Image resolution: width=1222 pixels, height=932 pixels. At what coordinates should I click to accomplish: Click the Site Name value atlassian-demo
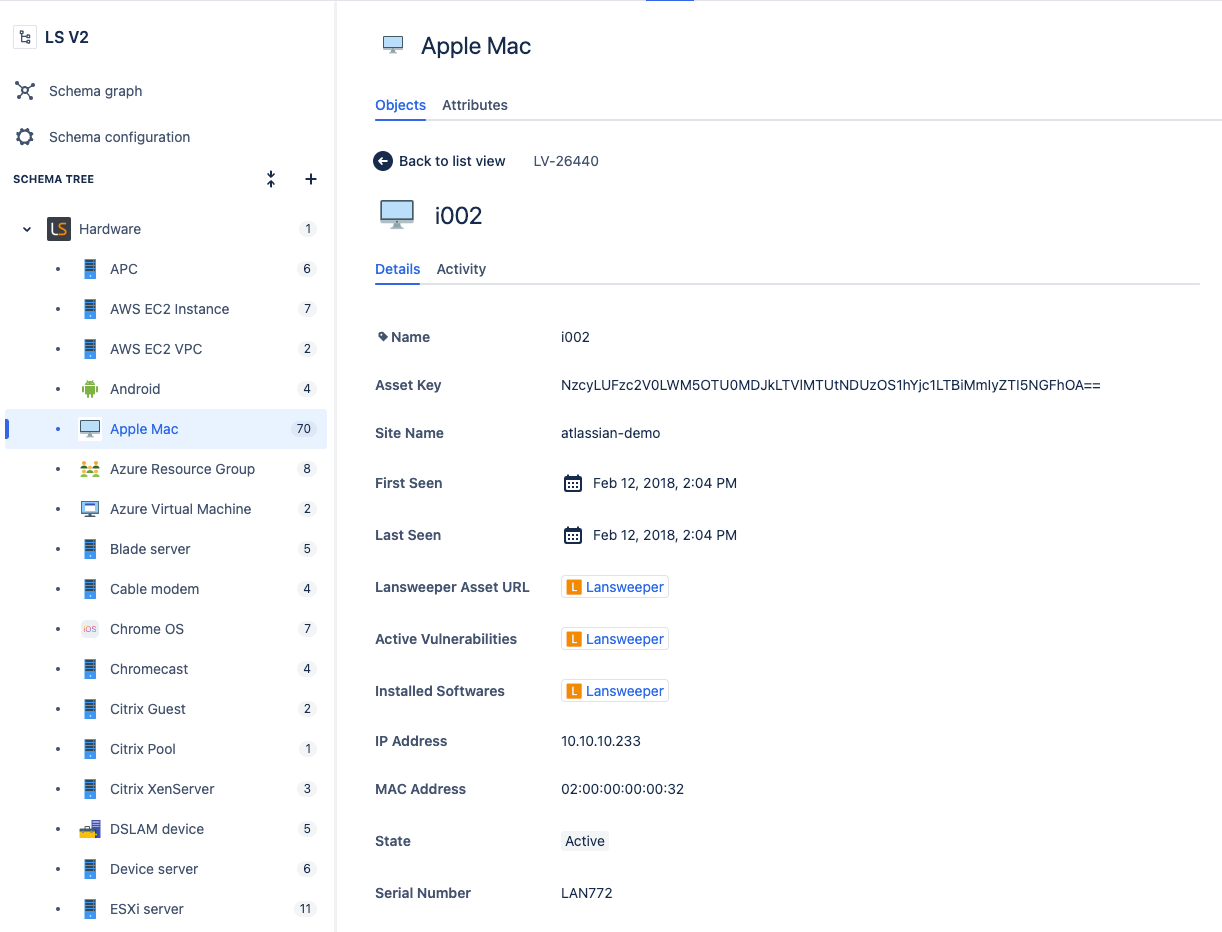611,433
